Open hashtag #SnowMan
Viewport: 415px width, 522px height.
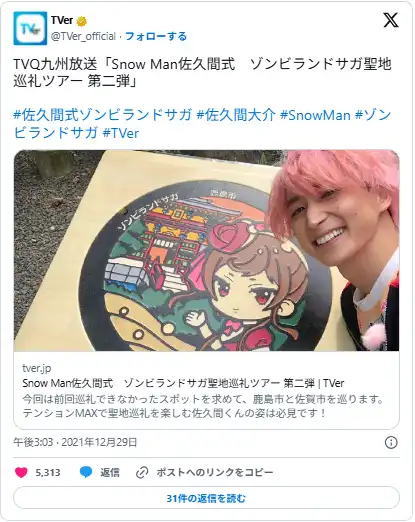tap(315, 115)
